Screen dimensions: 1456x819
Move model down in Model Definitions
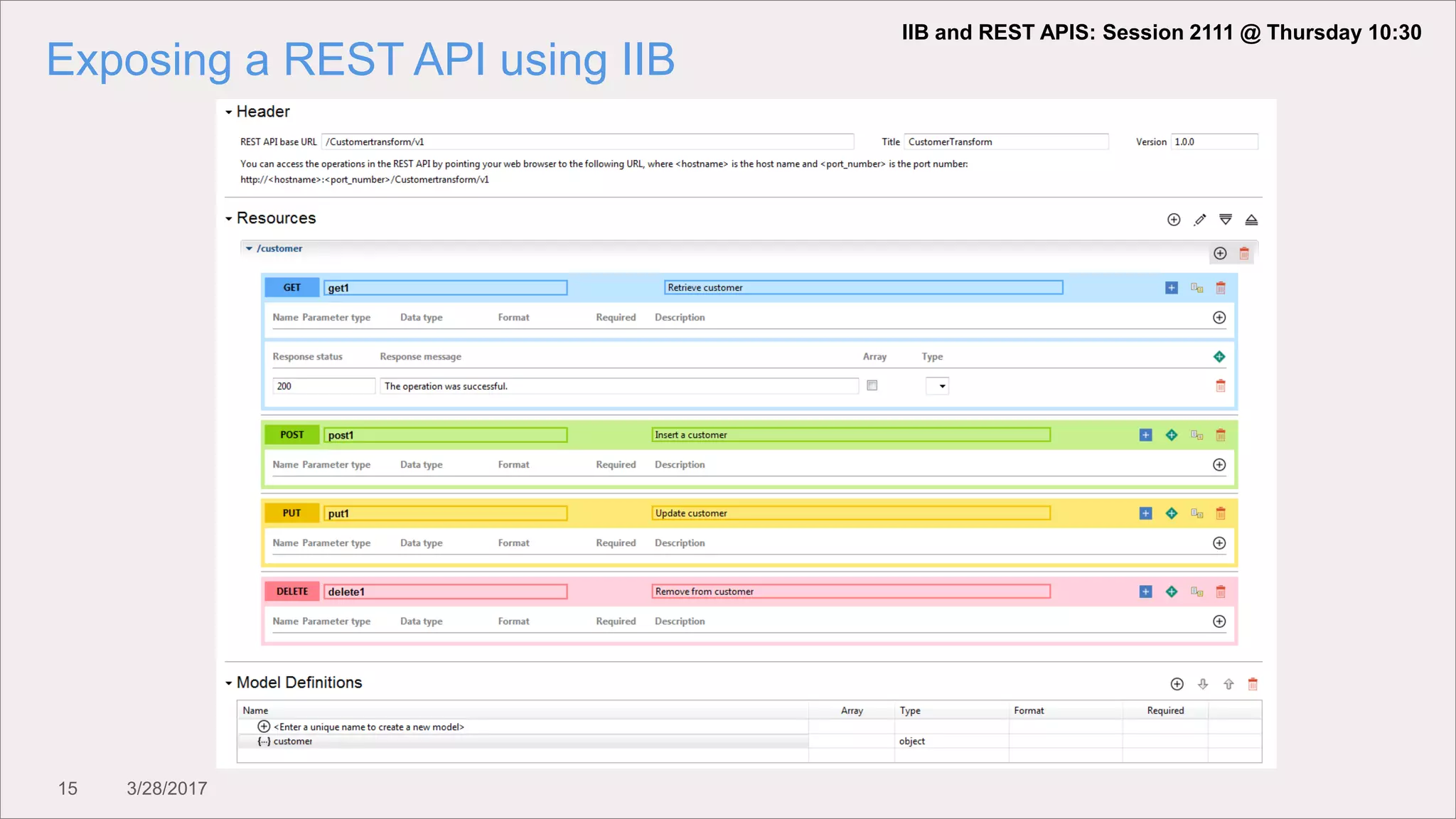[1203, 684]
